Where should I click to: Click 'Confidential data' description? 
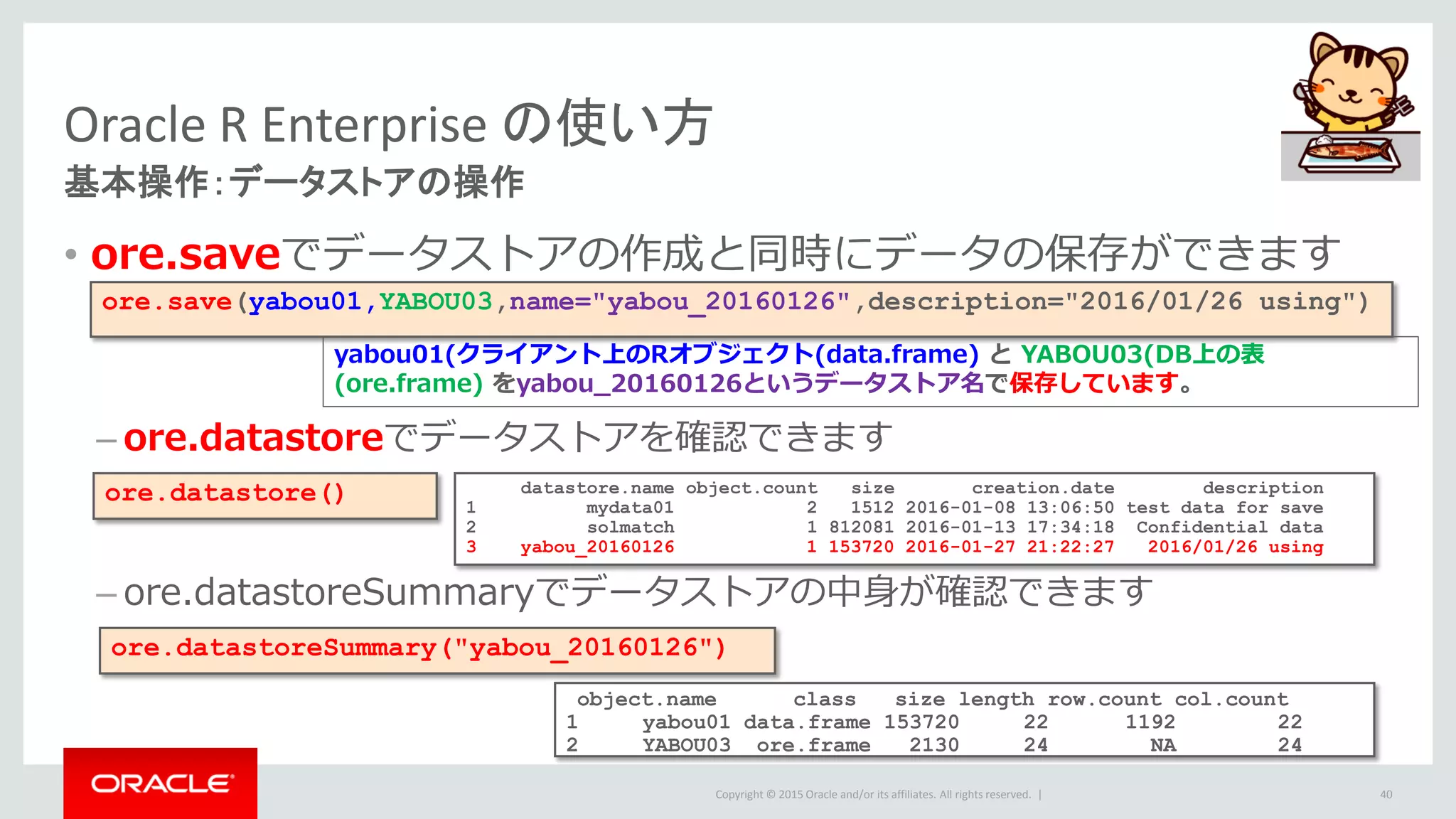coord(1230,528)
